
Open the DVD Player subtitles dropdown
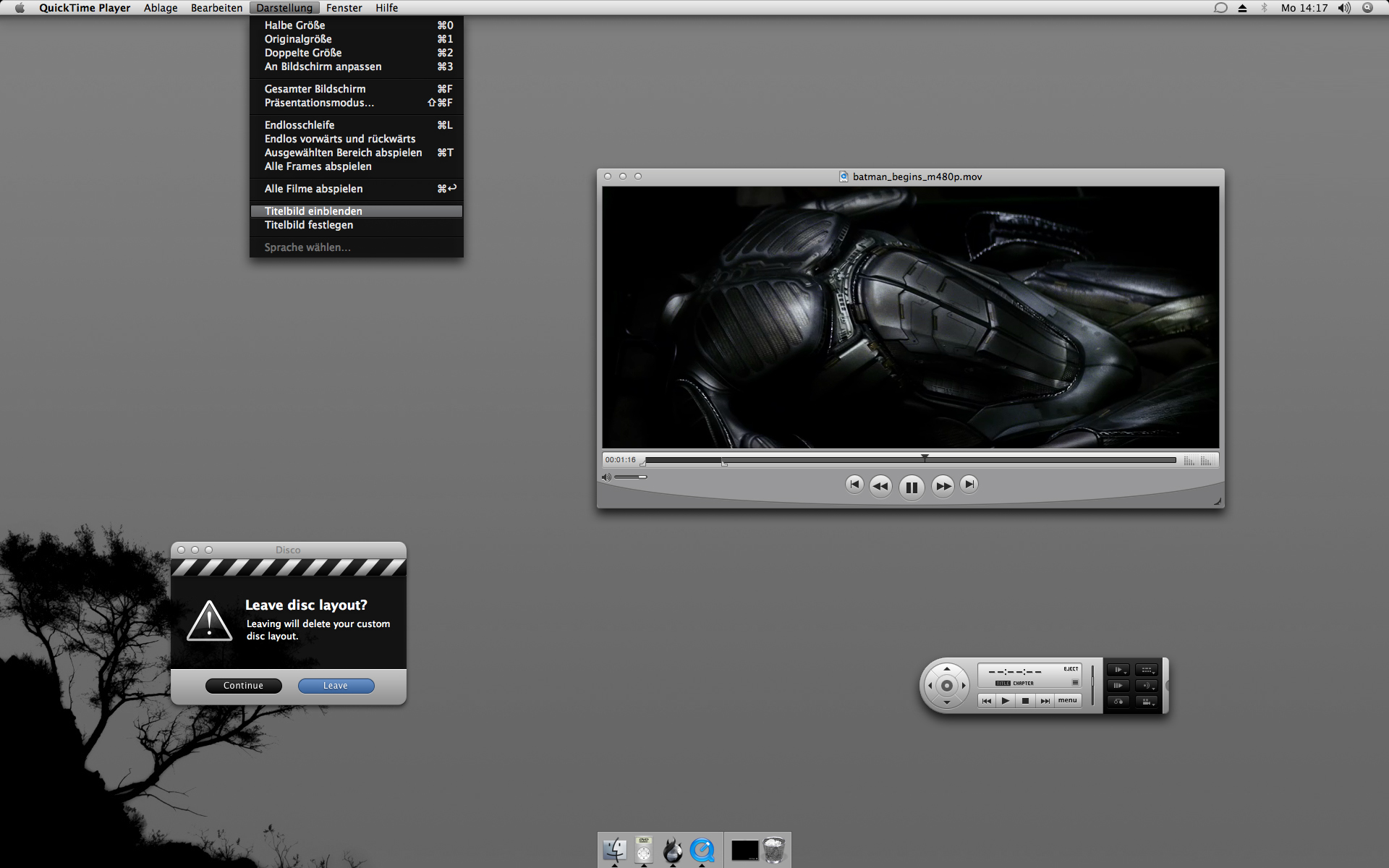(x=1147, y=670)
